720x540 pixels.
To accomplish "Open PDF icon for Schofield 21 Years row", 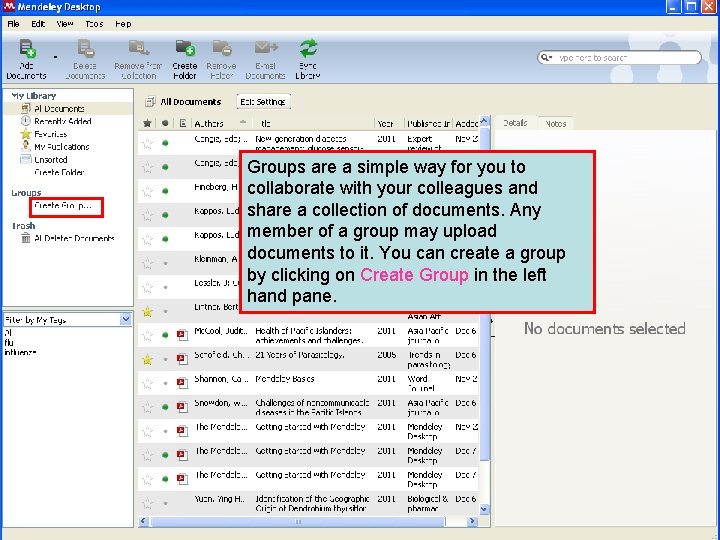I will pyautogui.click(x=182, y=359).
